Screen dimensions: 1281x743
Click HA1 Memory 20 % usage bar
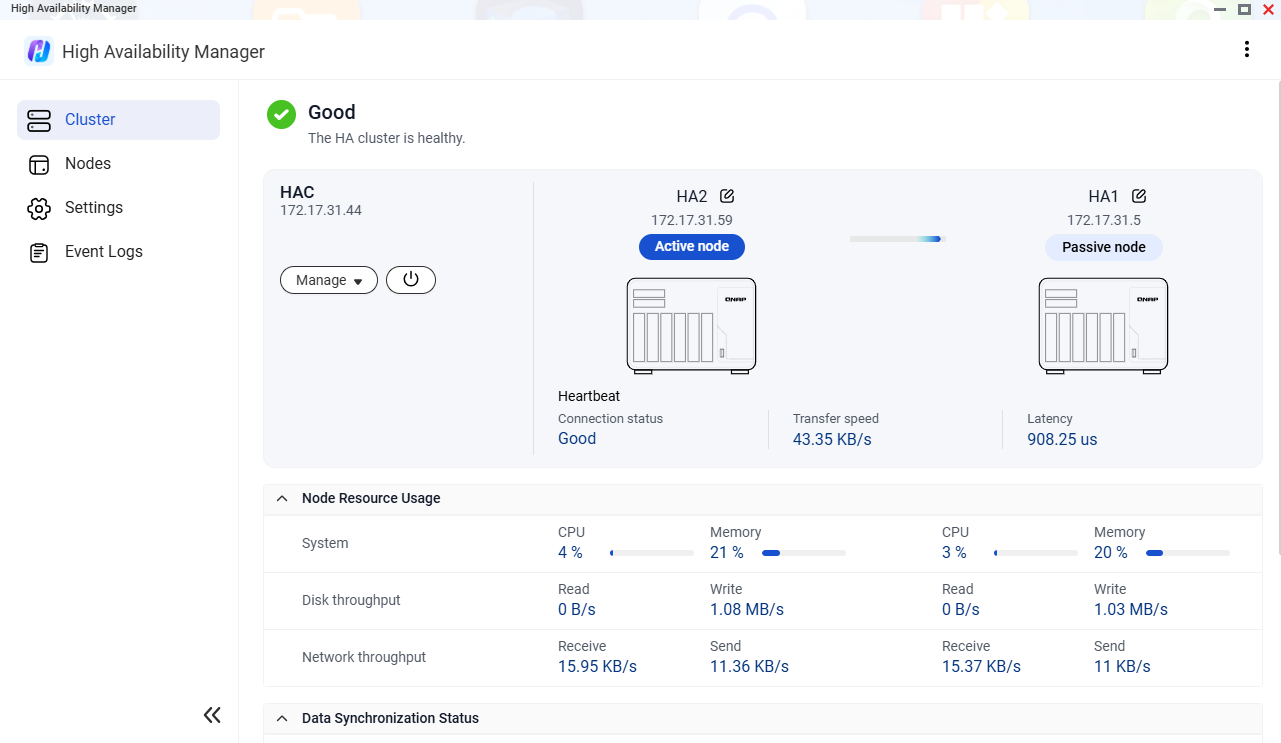[1187, 553]
